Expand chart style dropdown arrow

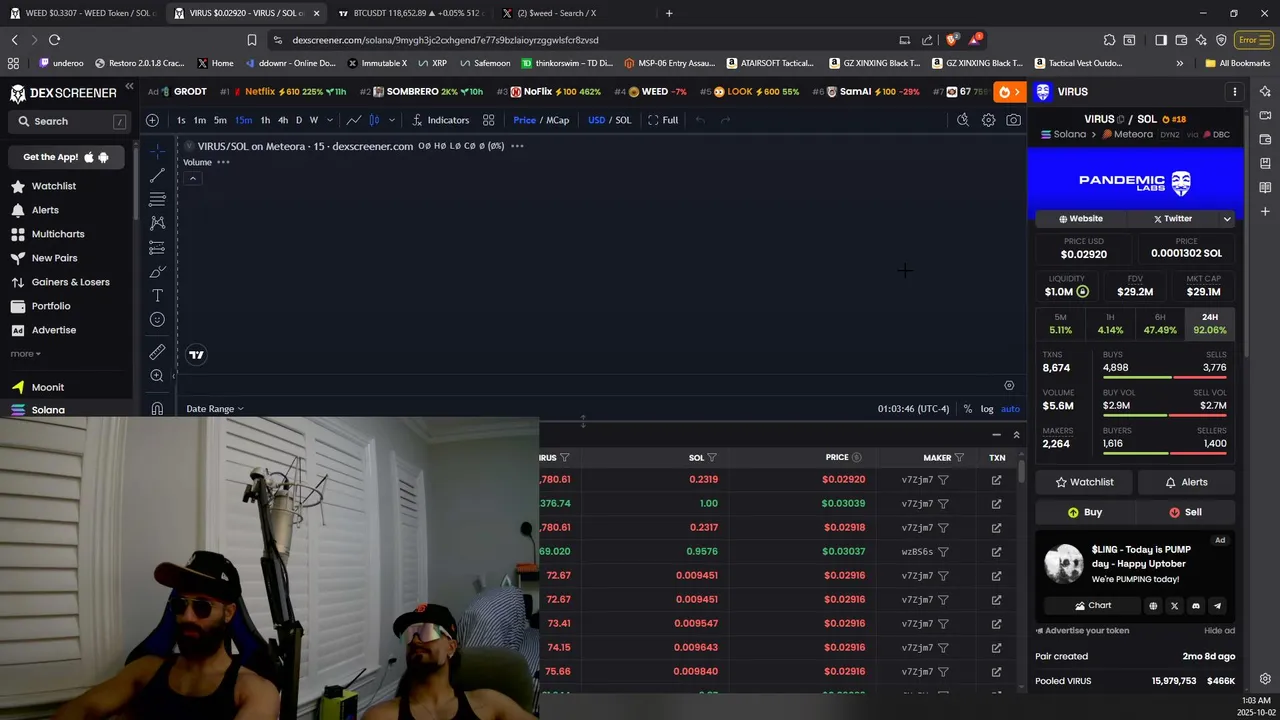point(391,120)
